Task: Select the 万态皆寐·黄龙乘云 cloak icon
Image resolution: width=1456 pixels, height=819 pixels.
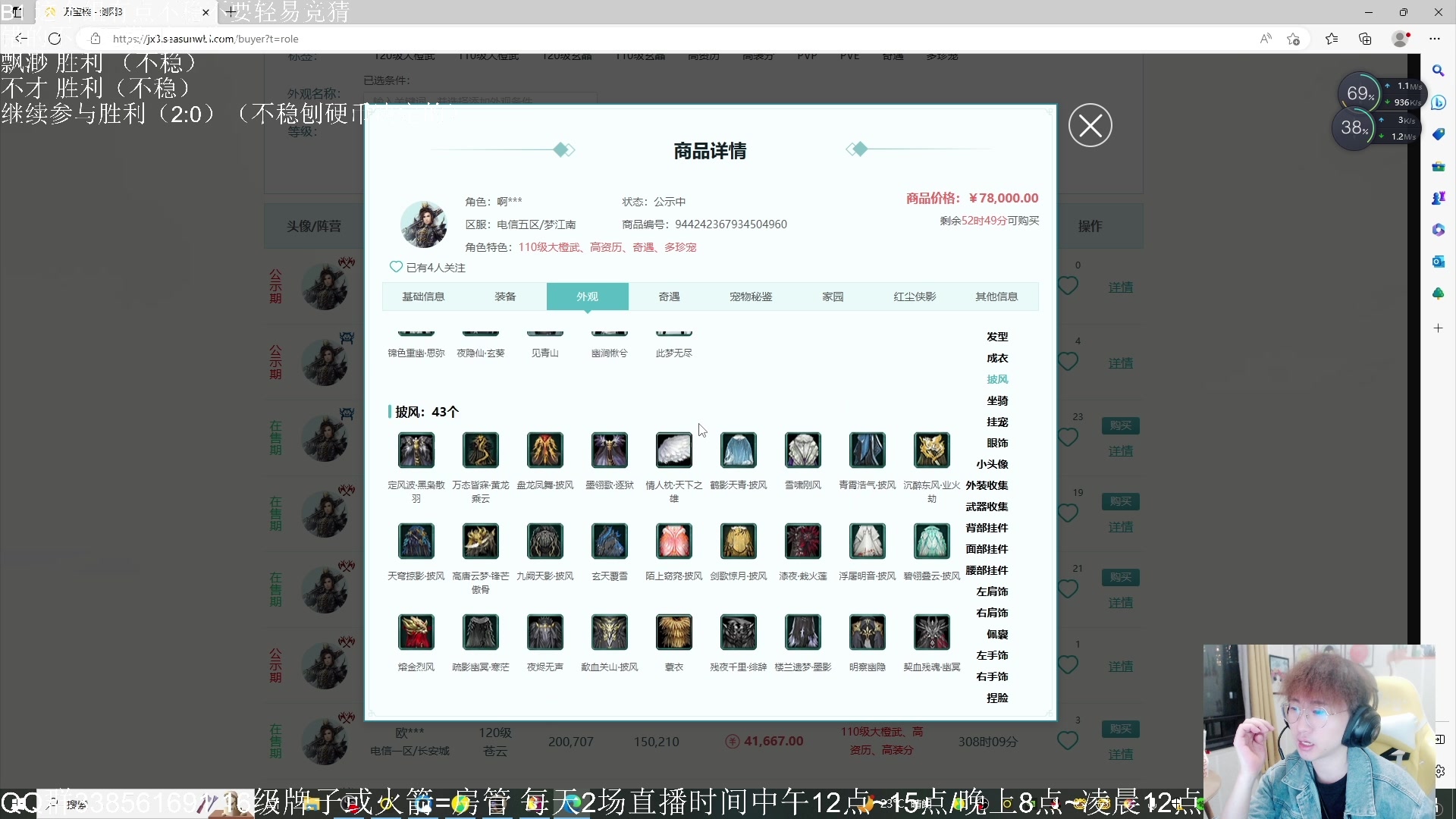Action: (x=481, y=450)
